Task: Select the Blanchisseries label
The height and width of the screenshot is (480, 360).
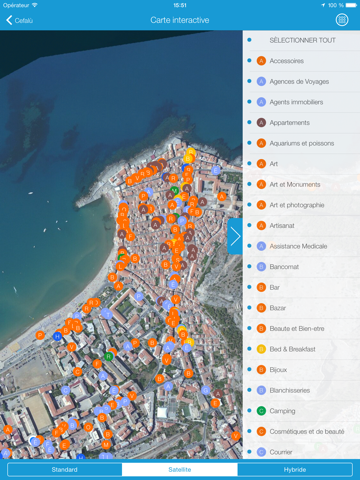Action: click(x=290, y=390)
